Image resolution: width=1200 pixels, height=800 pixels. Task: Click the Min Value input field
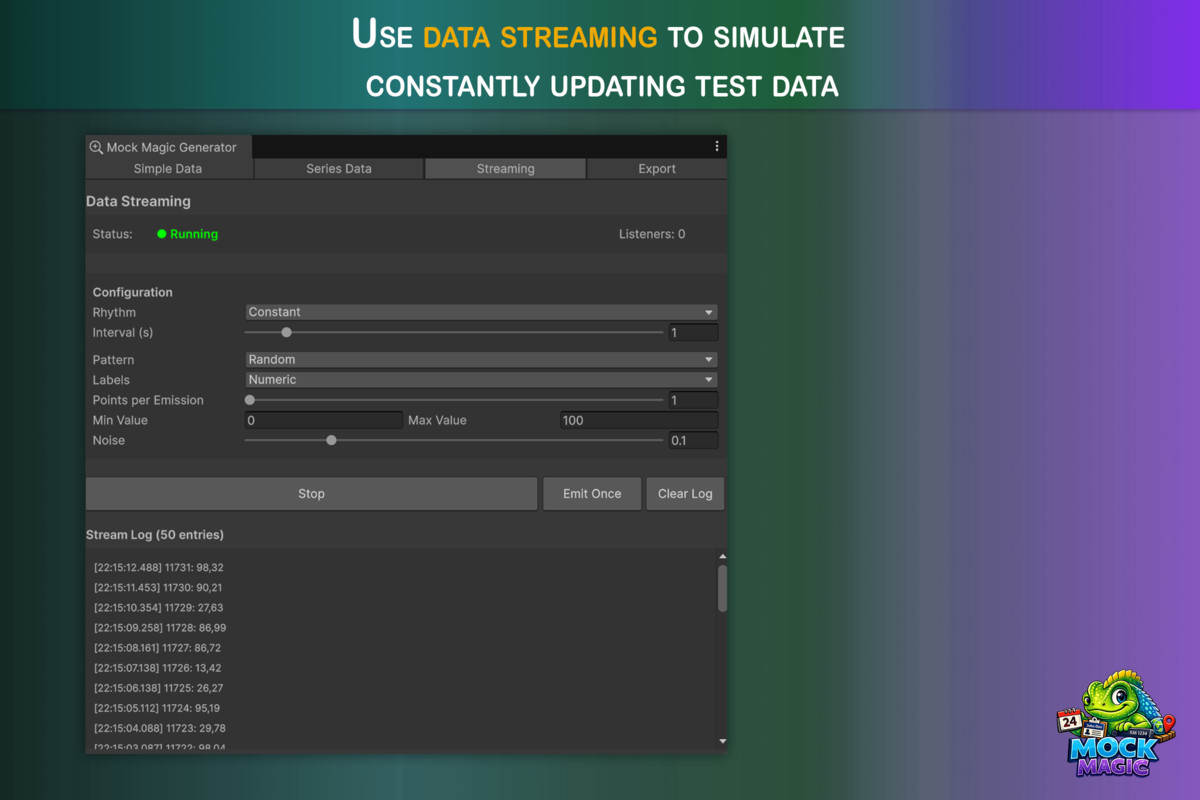point(324,420)
